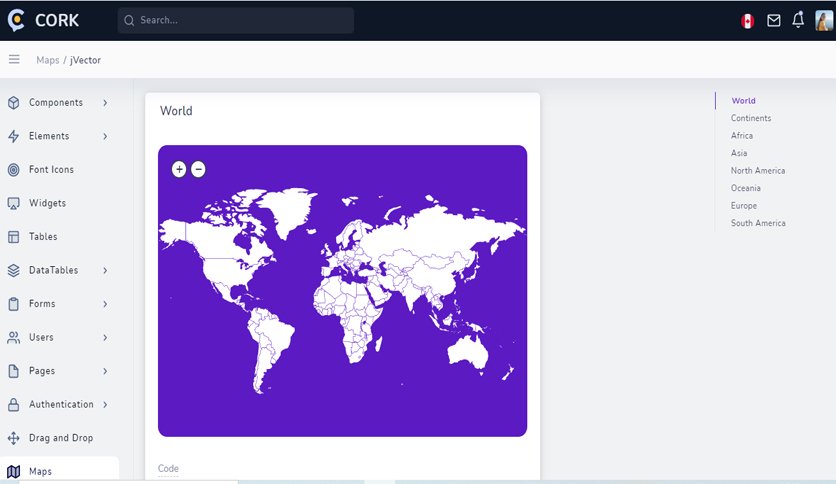The height and width of the screenshot is (484, 836).
Task: Open Tables page
Action: point(43,237)
